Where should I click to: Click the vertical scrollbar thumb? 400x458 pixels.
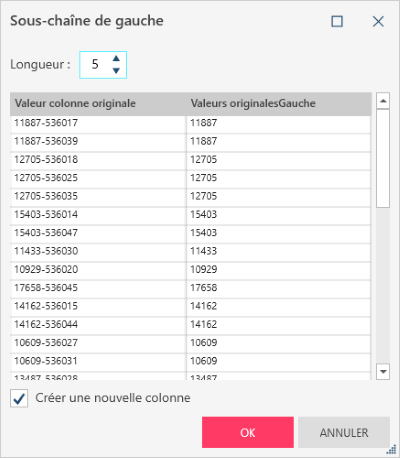[383, 158]
